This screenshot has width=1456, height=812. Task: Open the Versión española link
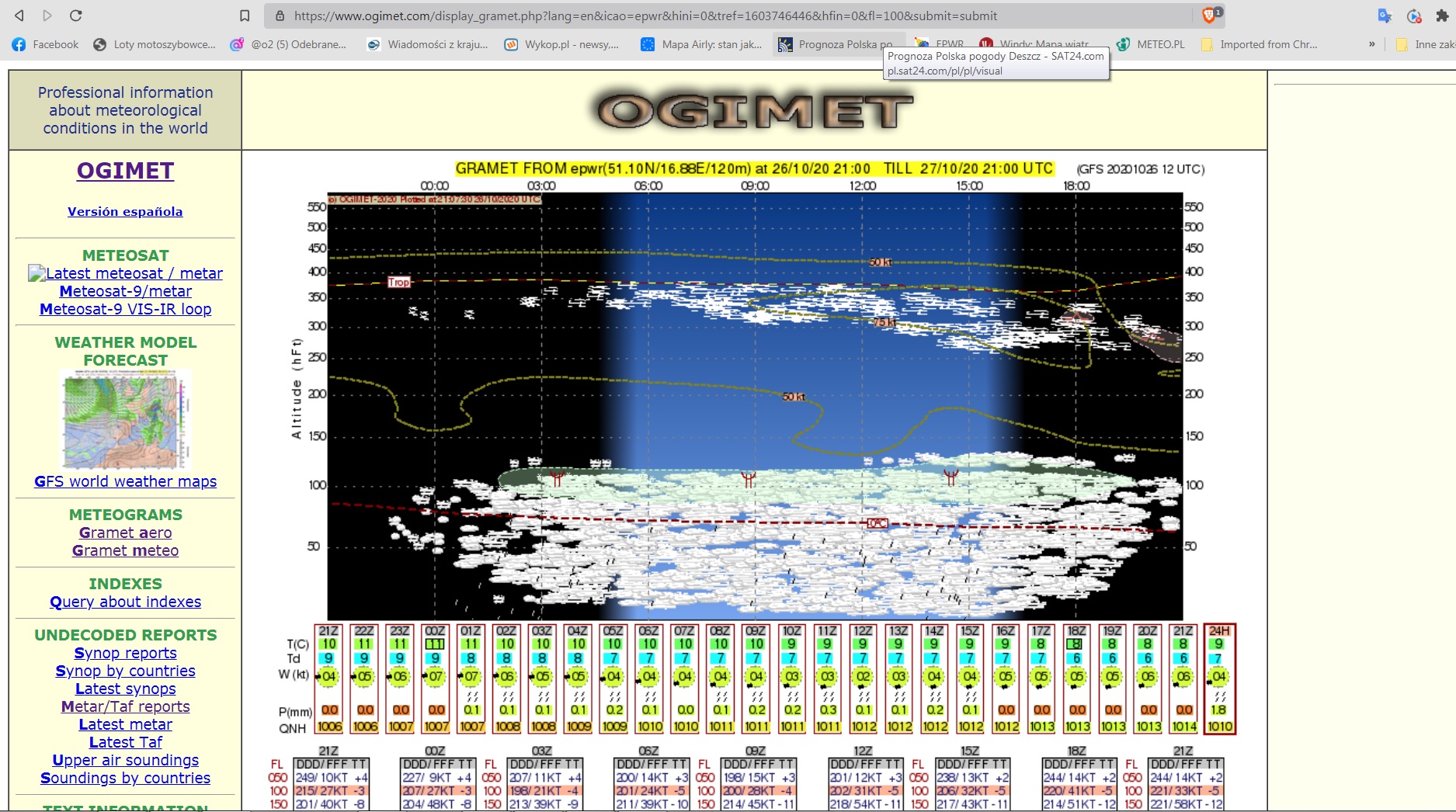[x=125, y=211]
